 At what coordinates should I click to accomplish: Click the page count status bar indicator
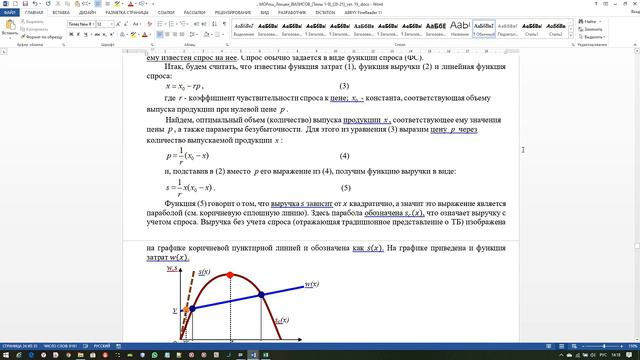tap(20, 346)
